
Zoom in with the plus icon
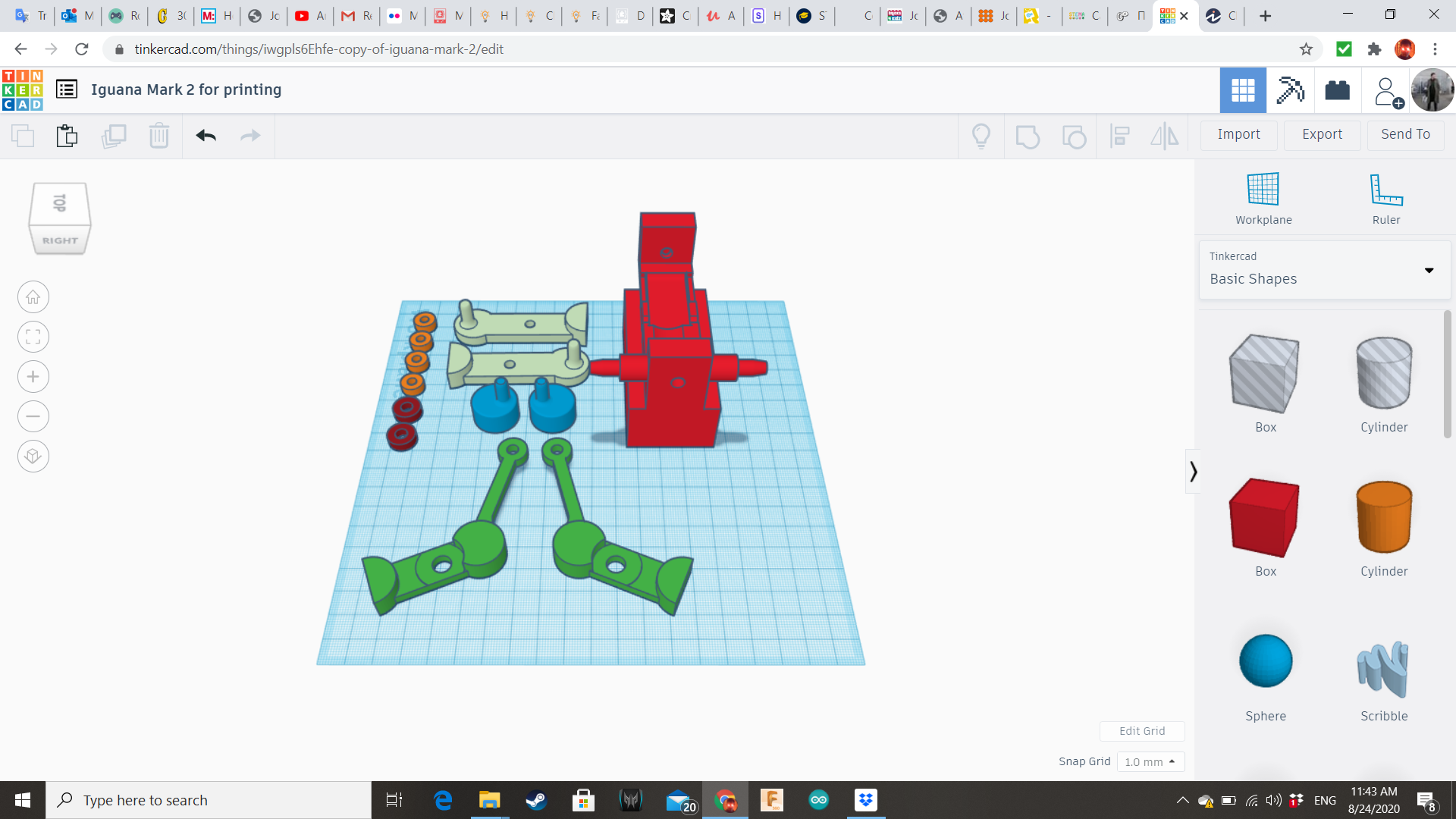coord(33,377)
